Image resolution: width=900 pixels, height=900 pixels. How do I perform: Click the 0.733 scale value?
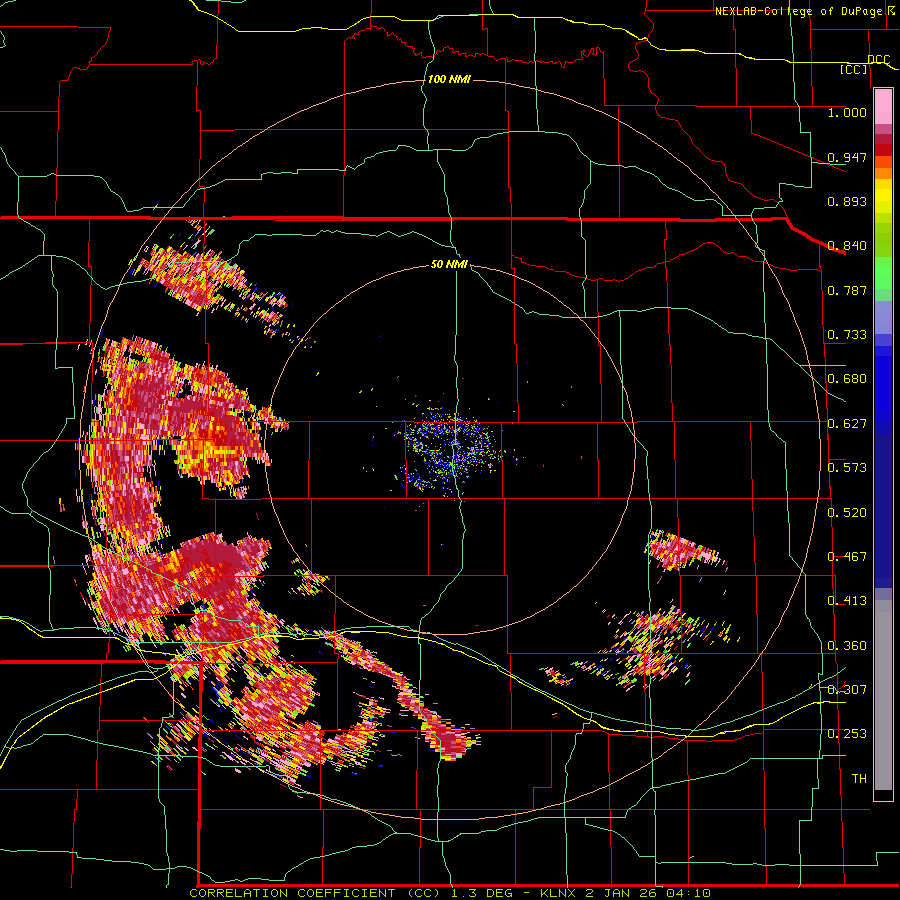(847, 334)
